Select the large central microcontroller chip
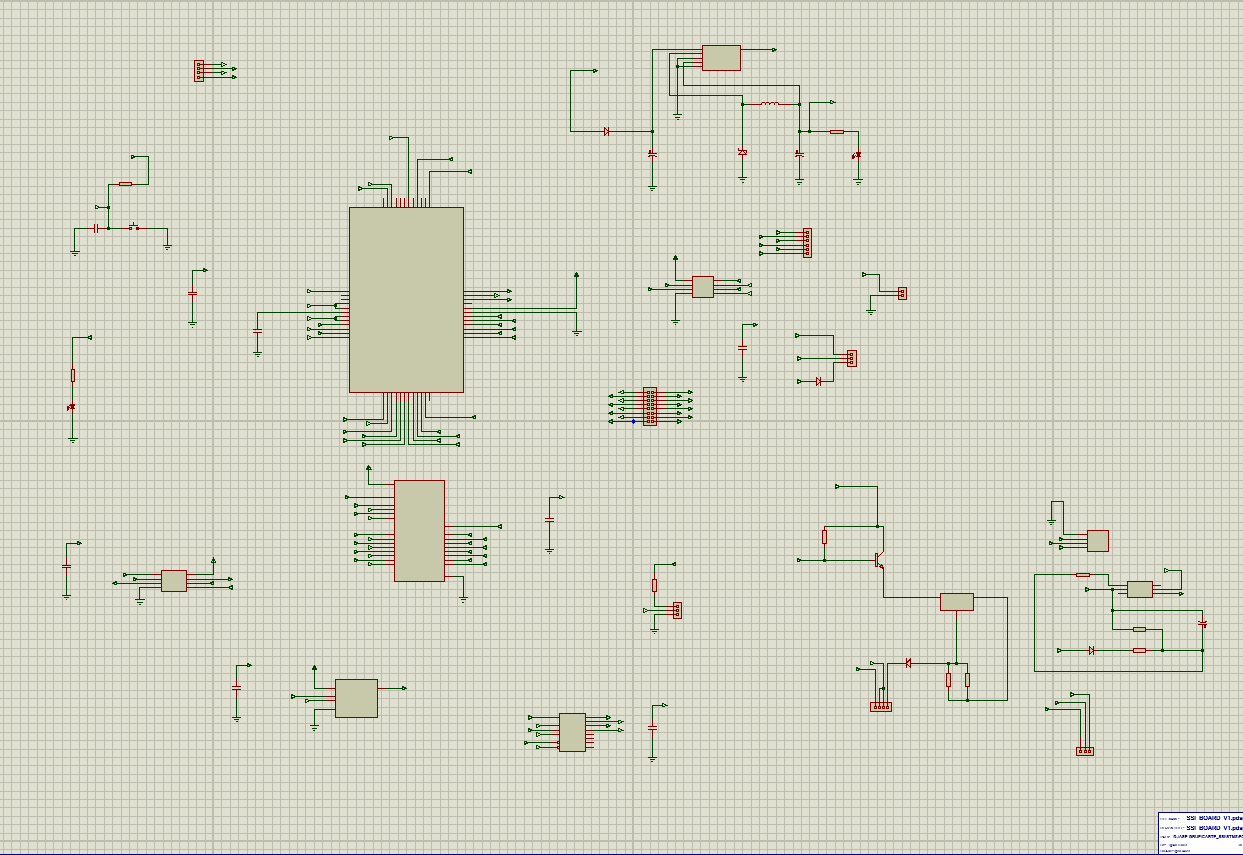 pos(406,300)
